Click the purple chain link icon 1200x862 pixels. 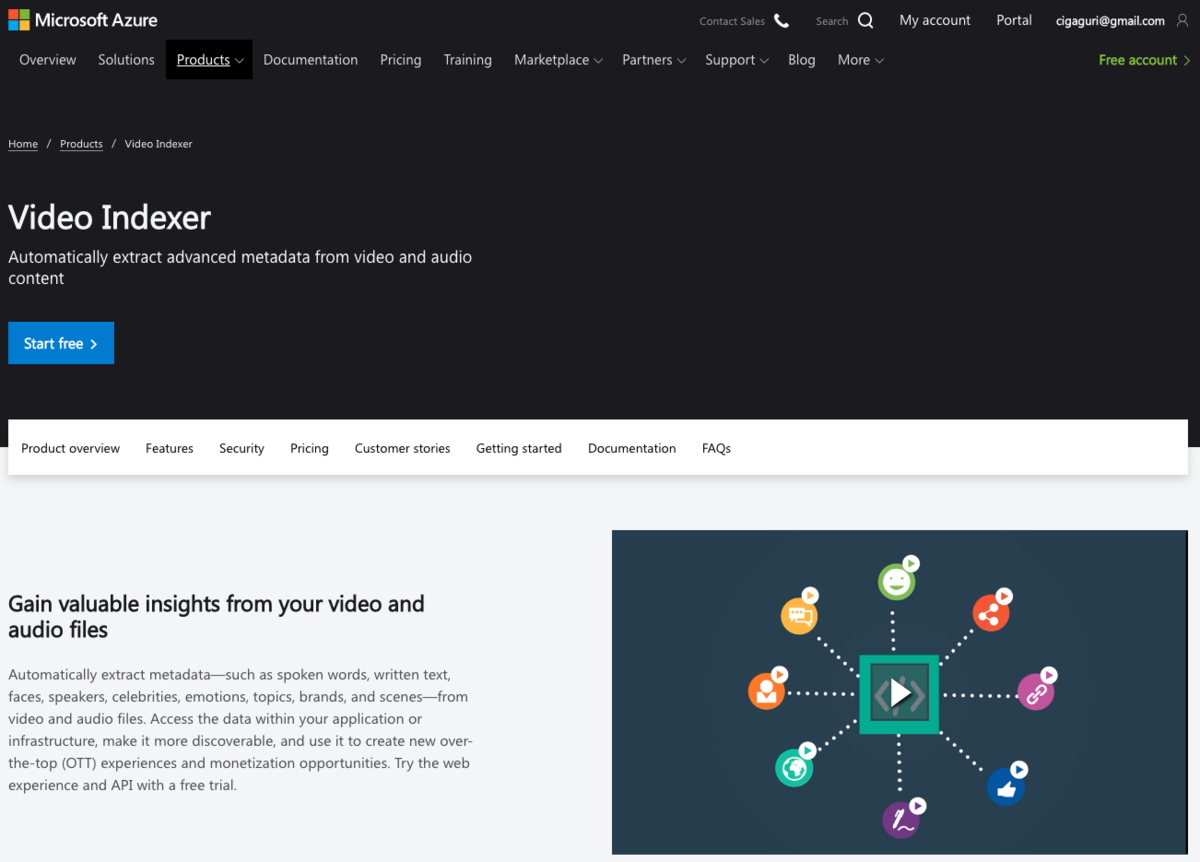(1036, 692)
